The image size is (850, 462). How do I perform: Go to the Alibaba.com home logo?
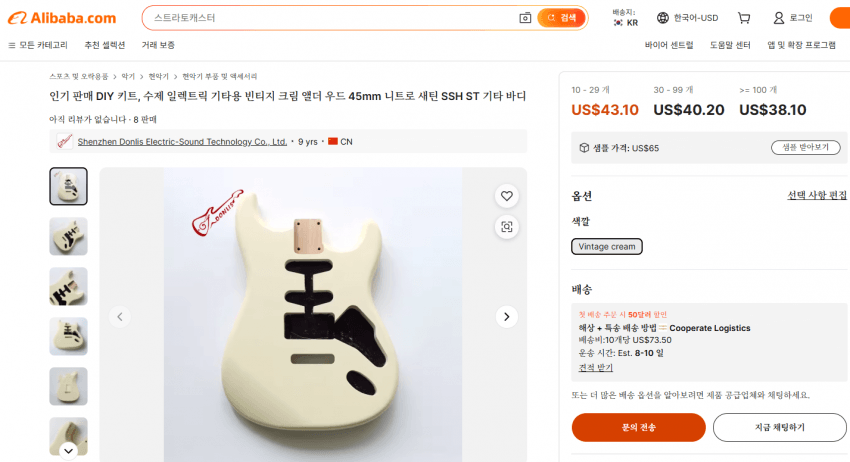63,18
